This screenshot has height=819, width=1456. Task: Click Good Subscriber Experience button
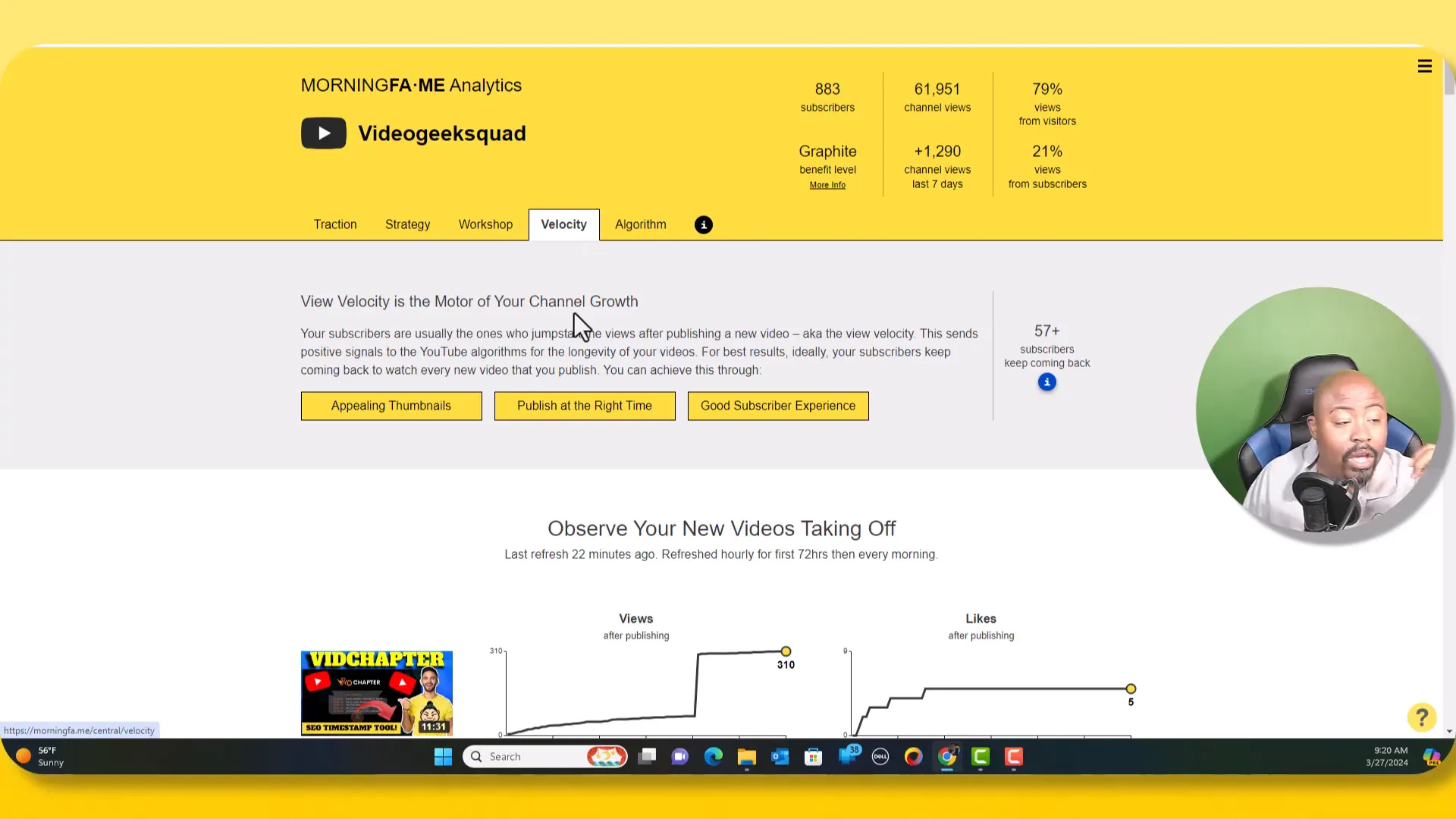pos(778,406)
